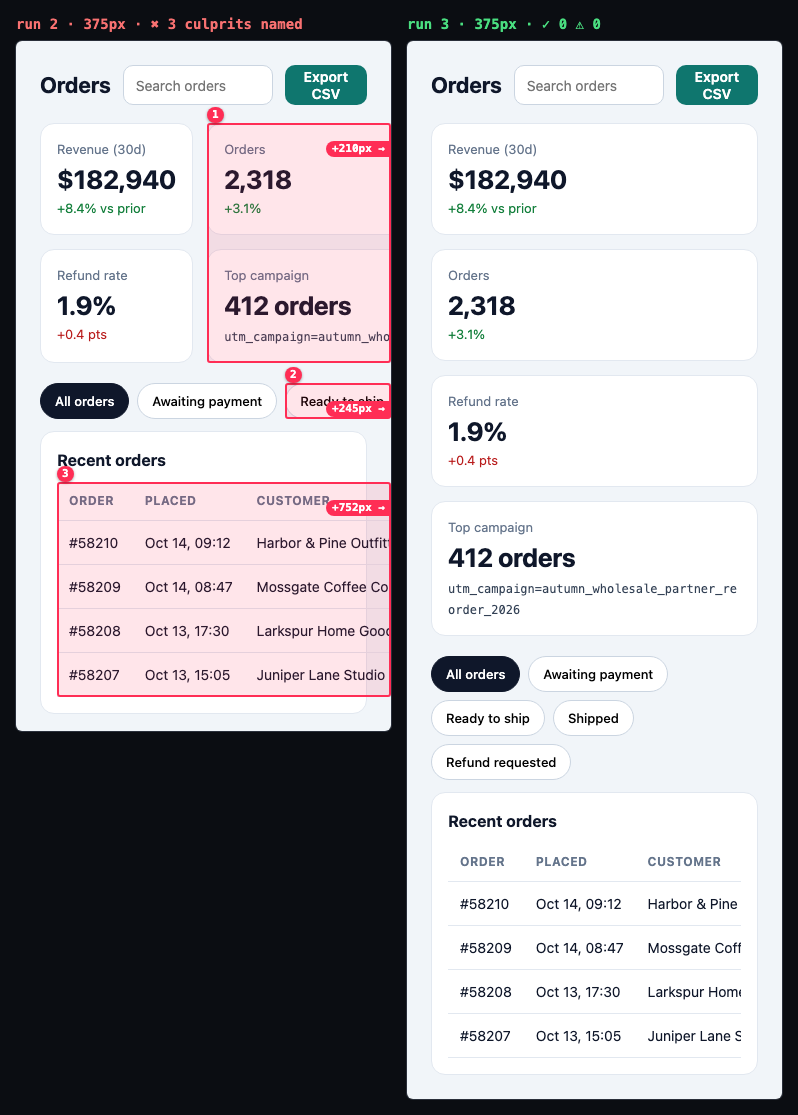Screen dimensions: 798x1115
Task: Click order #58209 in run 3 table
Action: point(486,948)
